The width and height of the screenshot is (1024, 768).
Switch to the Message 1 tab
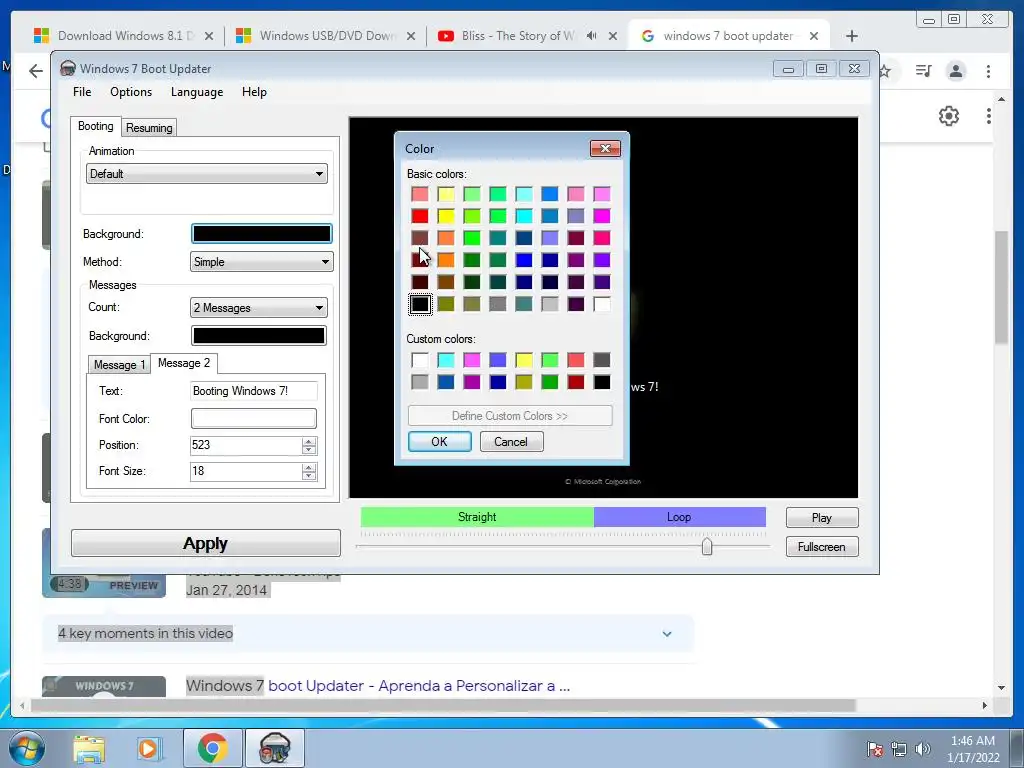coord(120,364)
